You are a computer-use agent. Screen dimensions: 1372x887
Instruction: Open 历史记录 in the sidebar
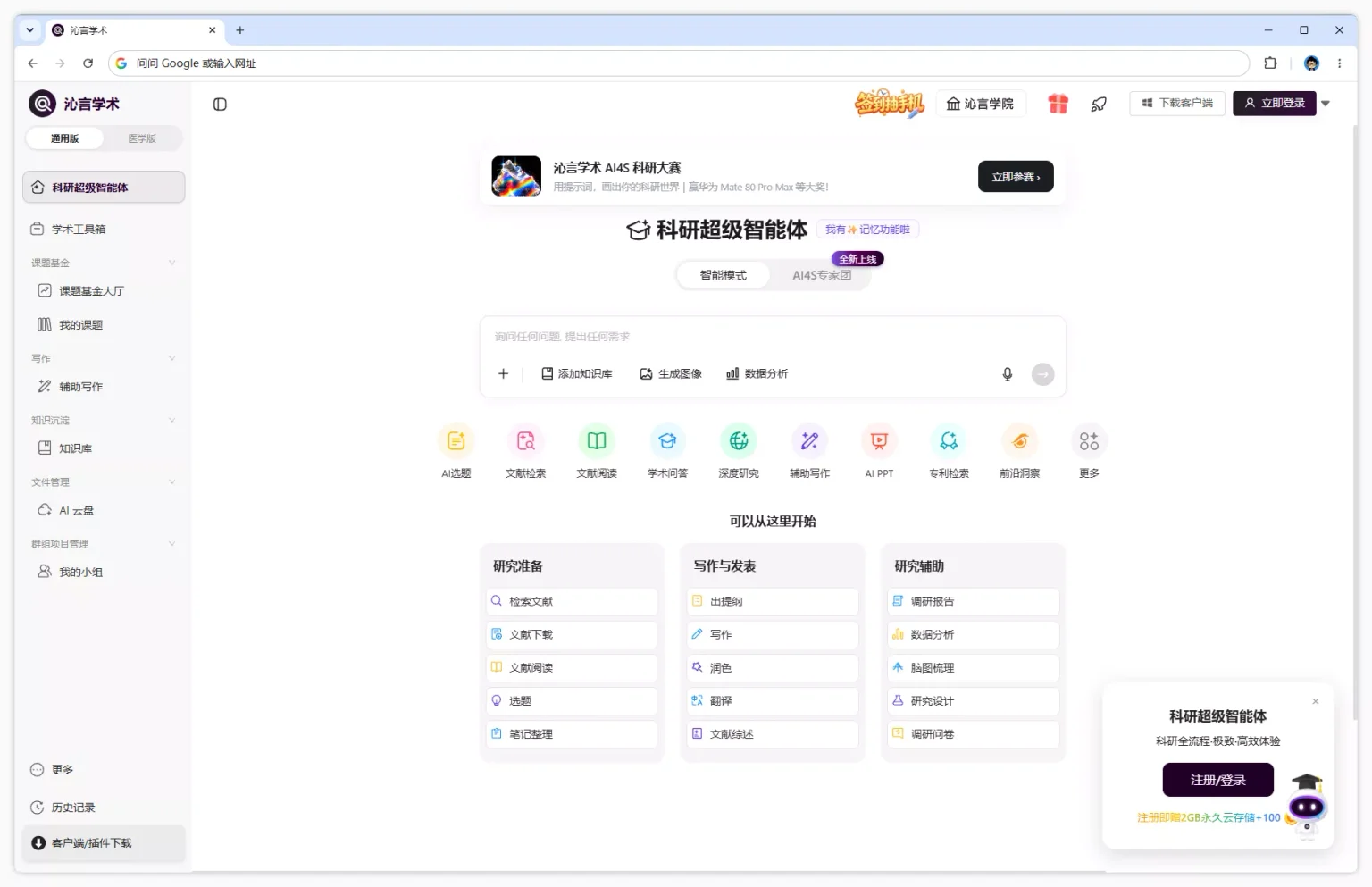(x=104, y=808)
